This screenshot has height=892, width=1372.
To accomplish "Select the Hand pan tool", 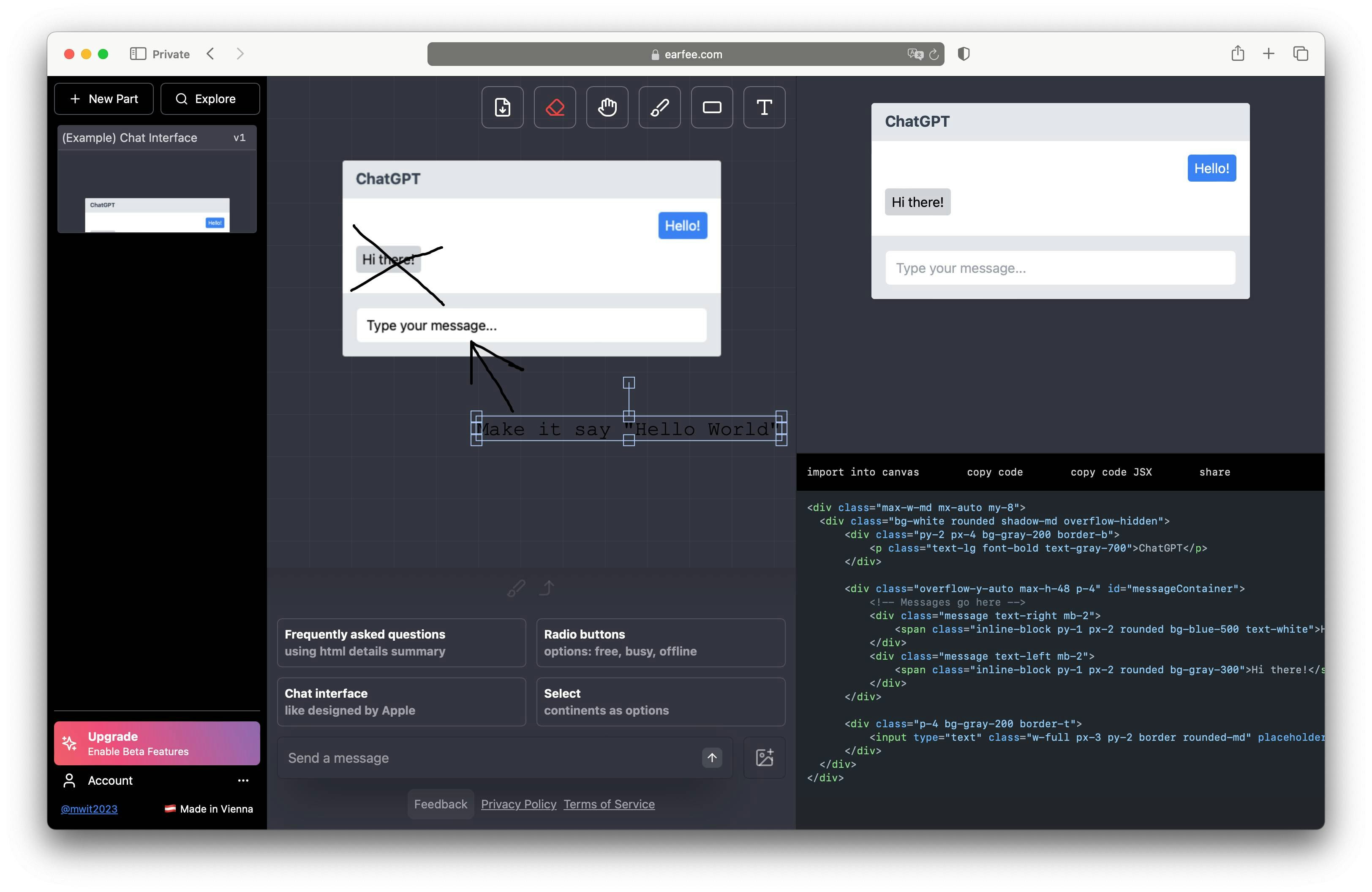I will point(607,107).
